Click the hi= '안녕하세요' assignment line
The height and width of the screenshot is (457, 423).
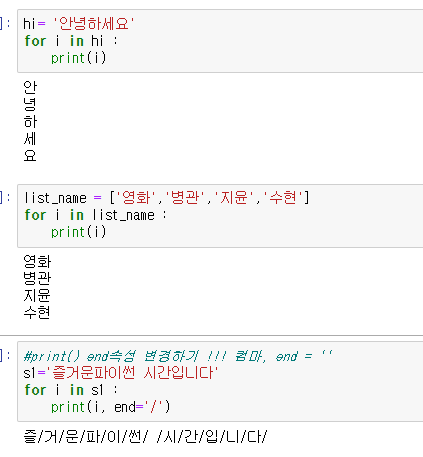point(79,24)
